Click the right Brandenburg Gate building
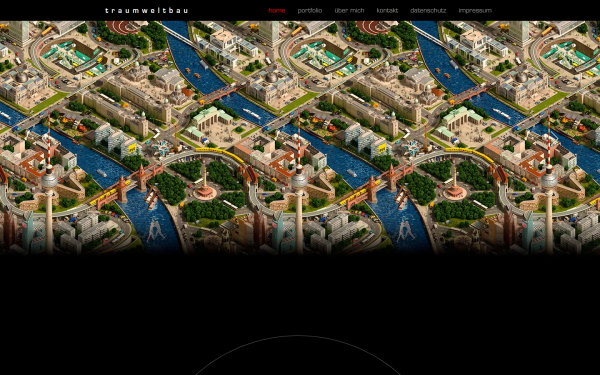The image size is (600, 375). coord(461,117)
